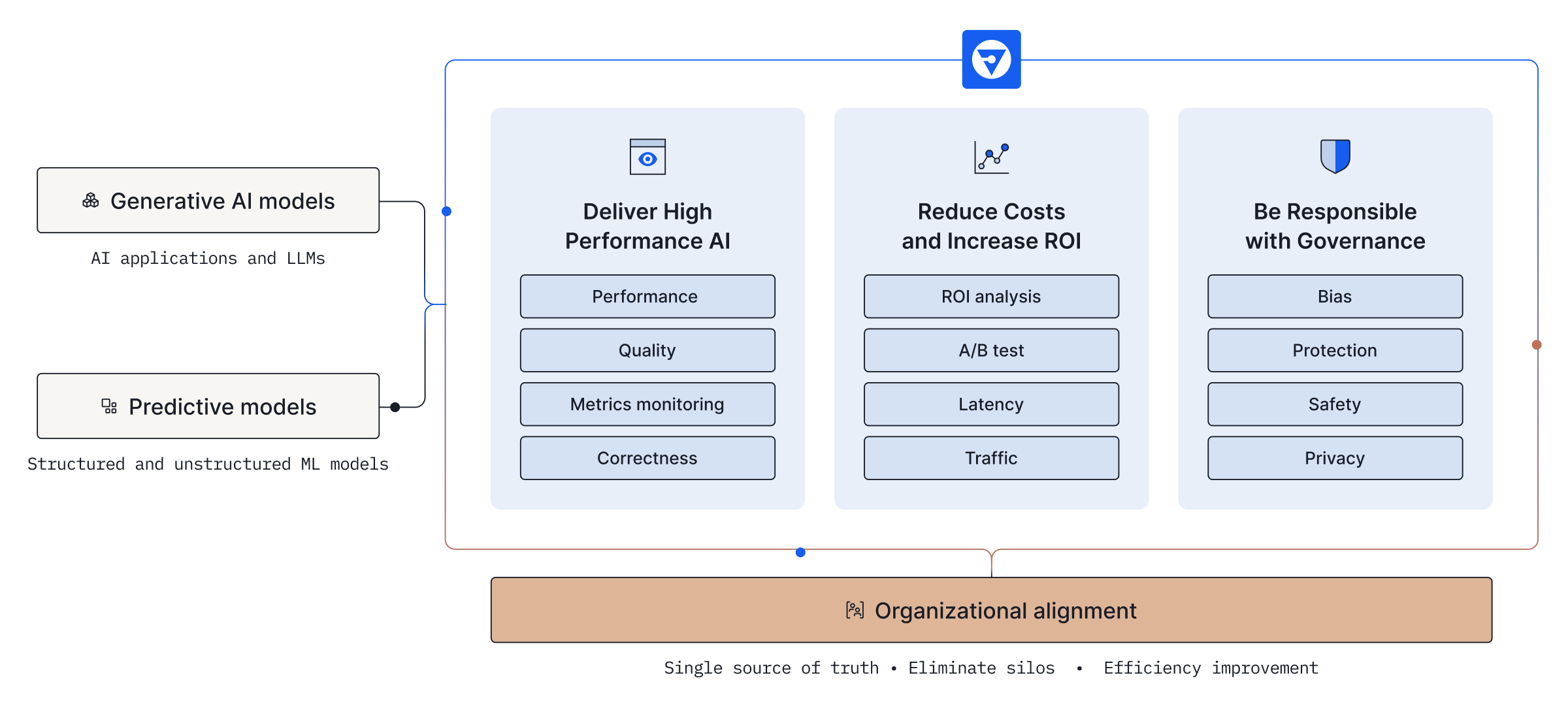Click the shield icon above Be Responsible
1568x712 pixels.
click(x=1335, y=156)
